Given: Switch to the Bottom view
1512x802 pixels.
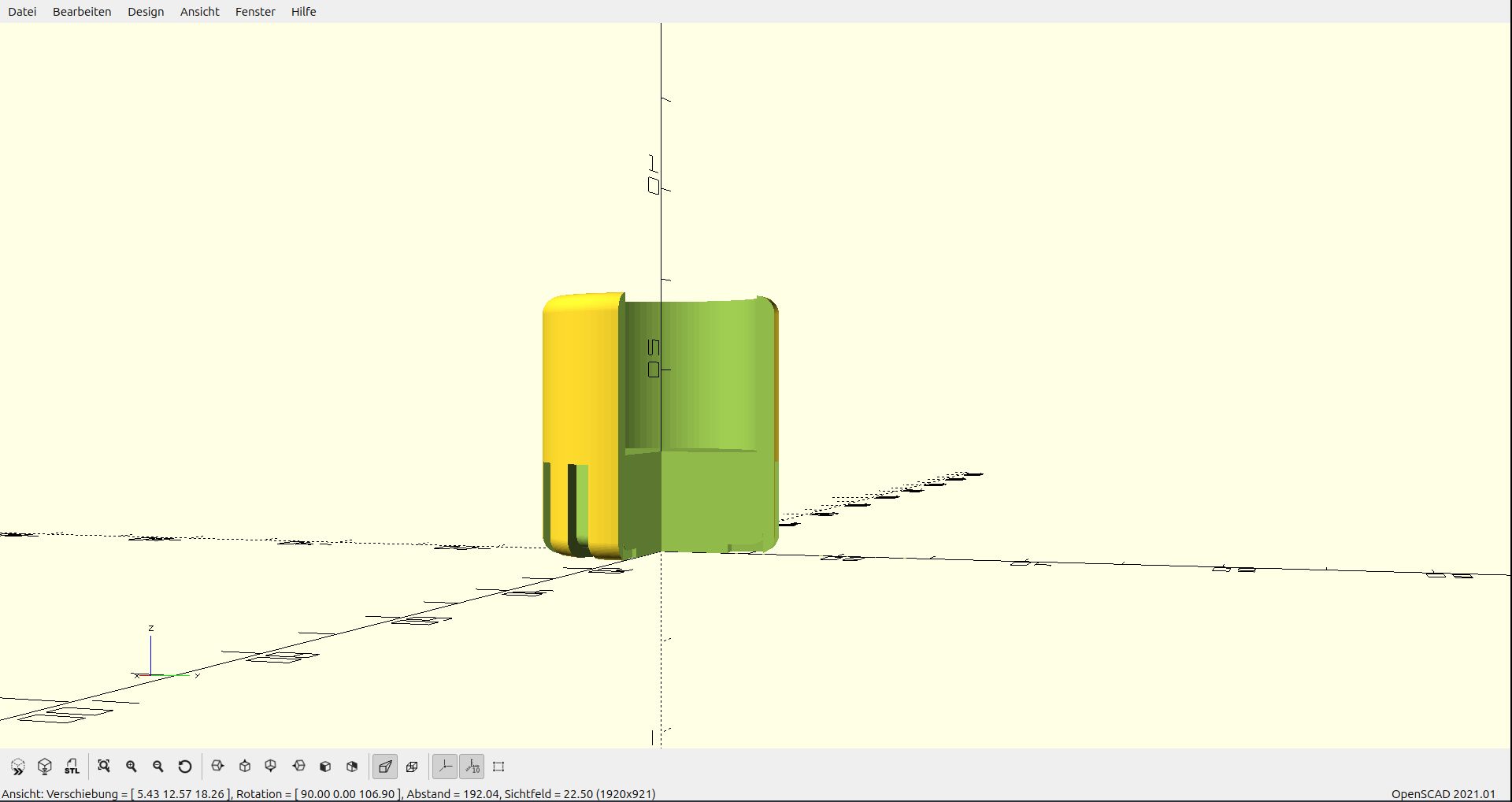Looking at the screenshot, I should tap(271, 767).
